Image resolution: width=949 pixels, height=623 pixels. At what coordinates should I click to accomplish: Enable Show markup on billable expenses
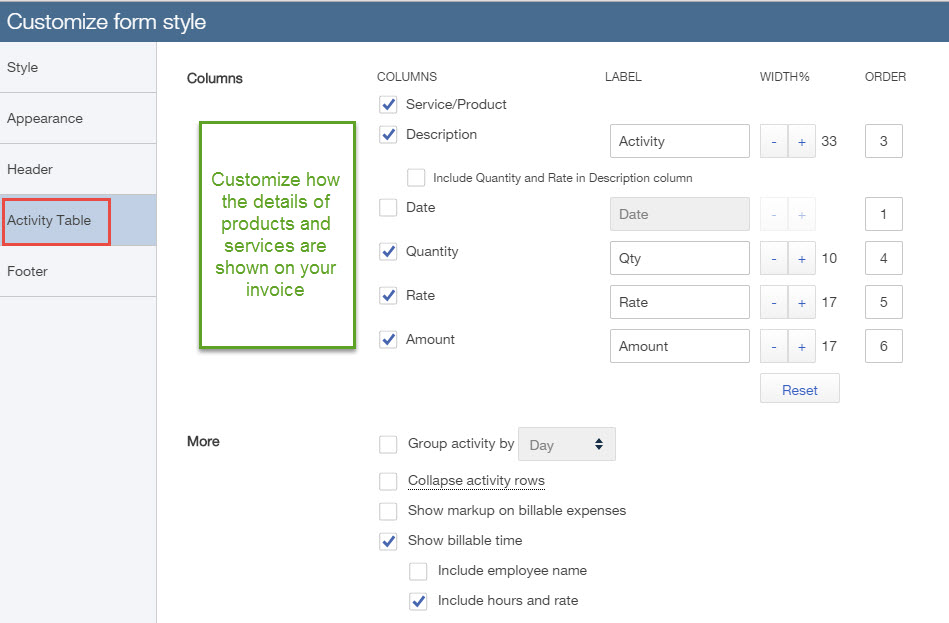(388, 511)
